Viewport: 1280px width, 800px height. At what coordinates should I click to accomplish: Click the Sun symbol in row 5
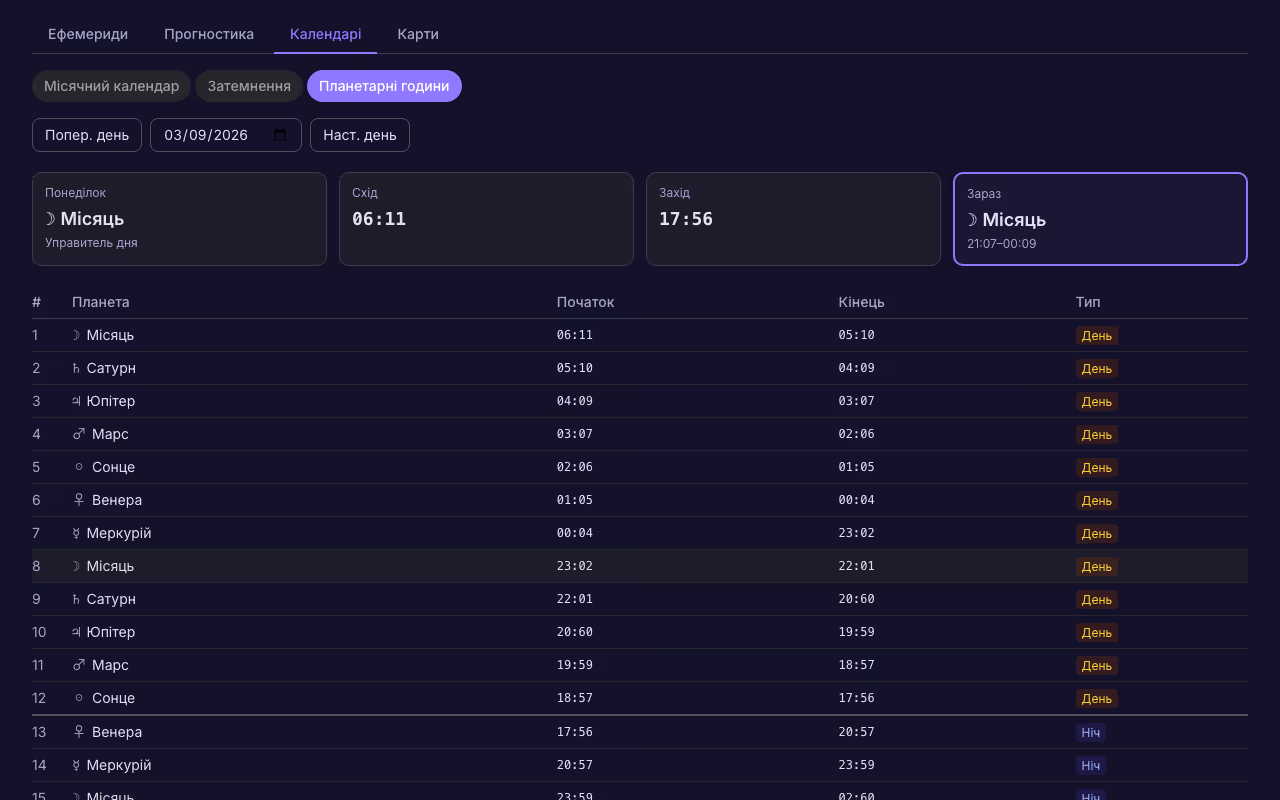[x=79, y=467]
